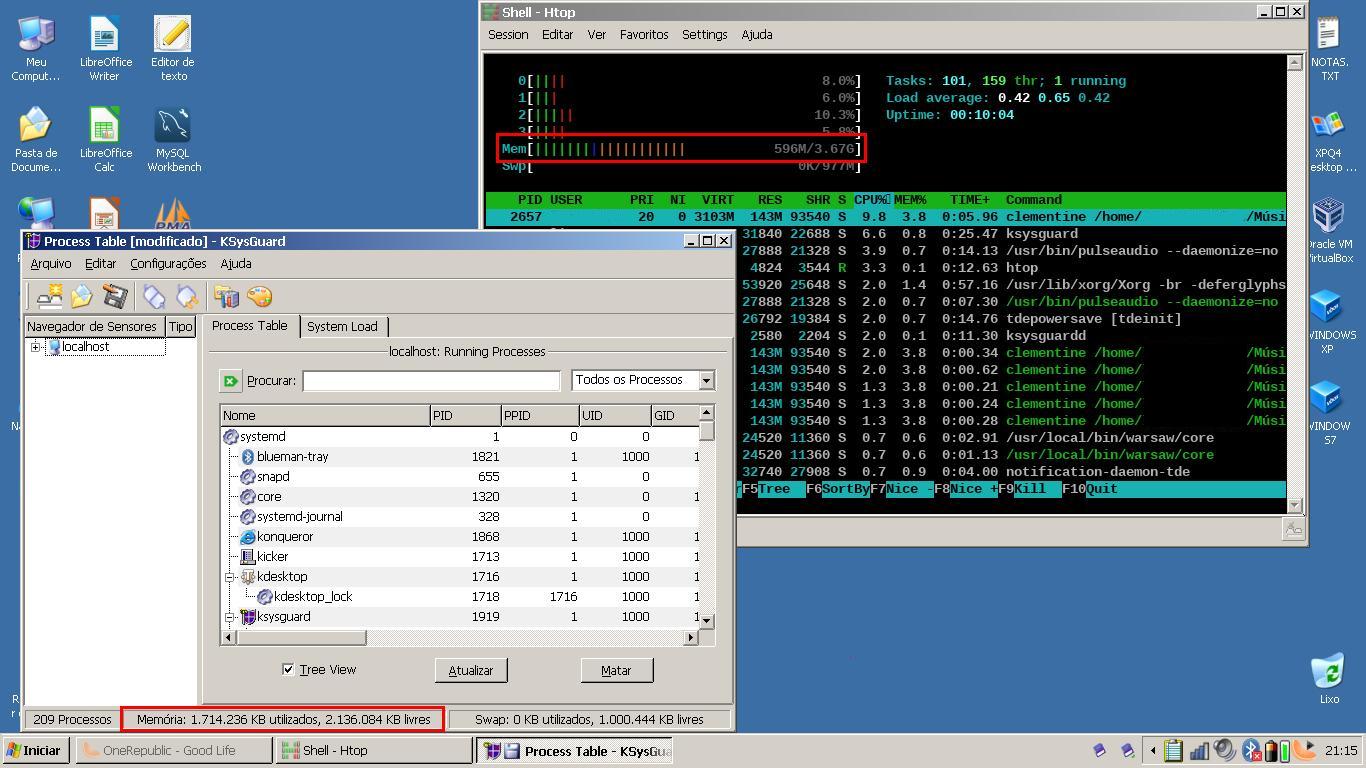Click the Save As floppy disk icon
1366x768 pixels.
[x=115, y=296]
